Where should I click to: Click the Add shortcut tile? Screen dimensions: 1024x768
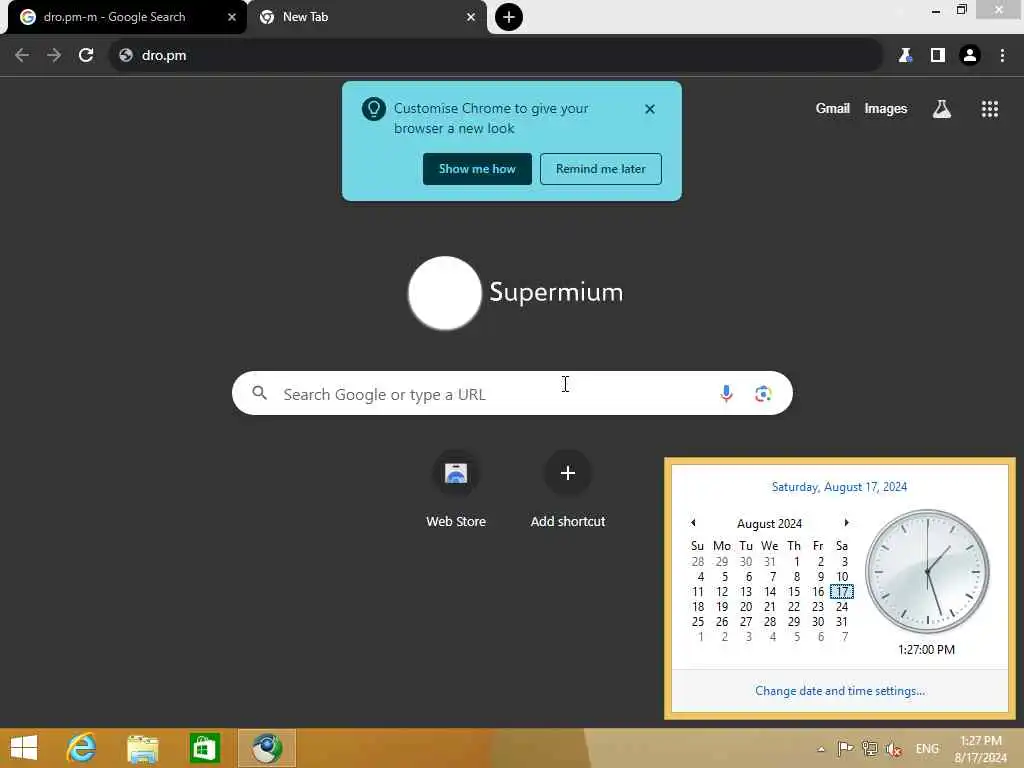pyautogui.click(x=568, y=488)
